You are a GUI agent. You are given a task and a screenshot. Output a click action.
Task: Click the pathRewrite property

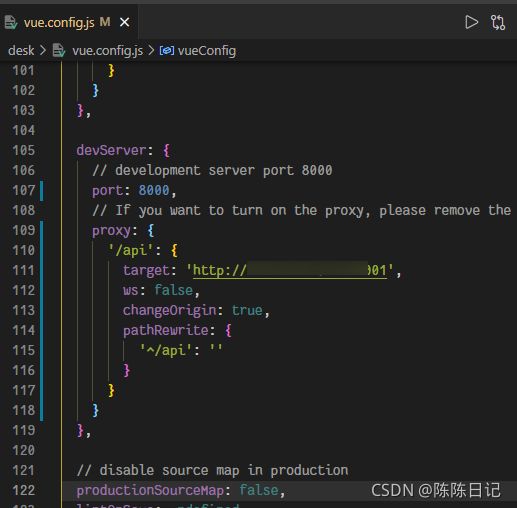tap(166, 330)
